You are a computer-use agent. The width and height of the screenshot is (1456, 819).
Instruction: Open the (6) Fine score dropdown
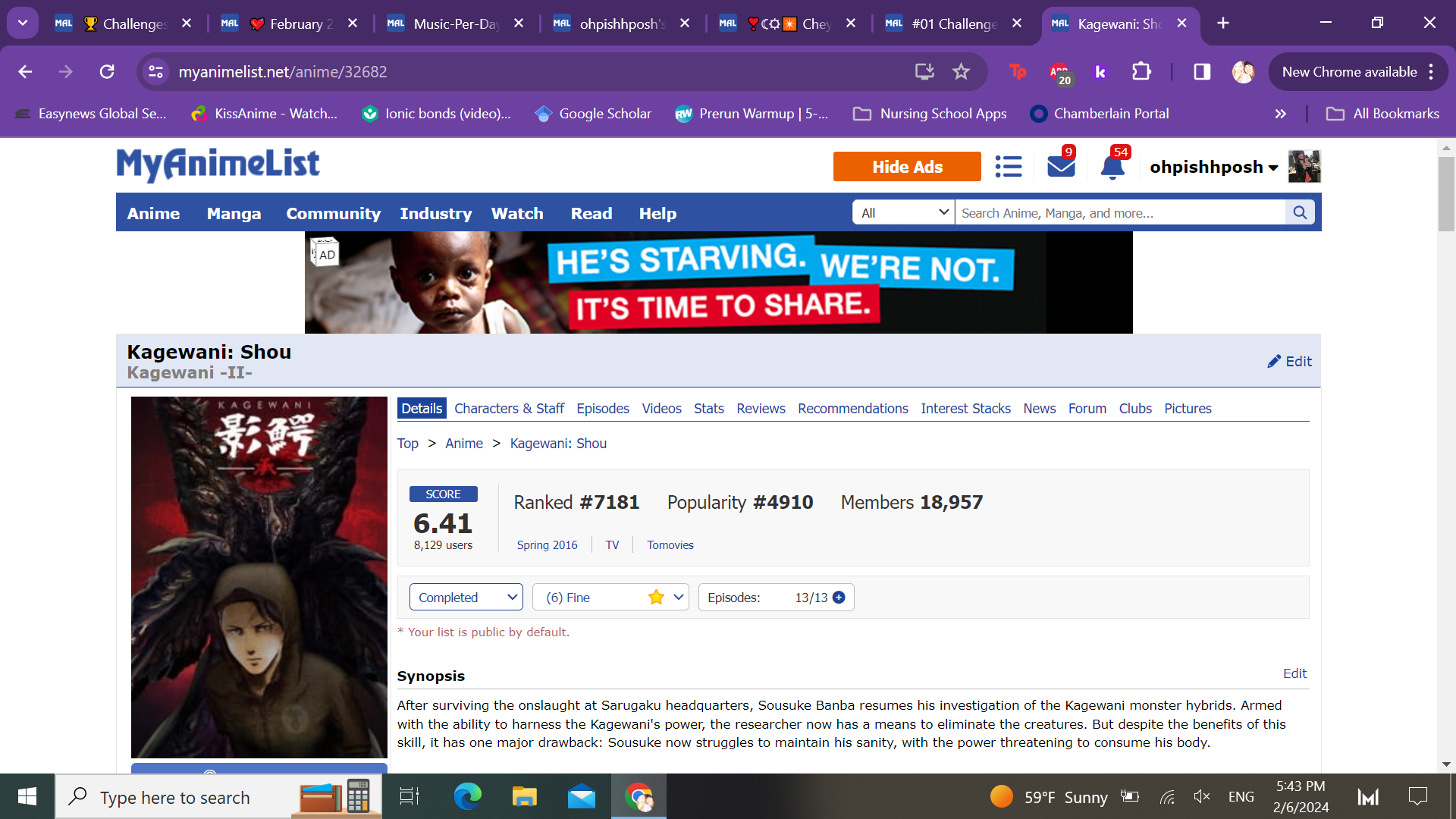[x=610, y=597]
